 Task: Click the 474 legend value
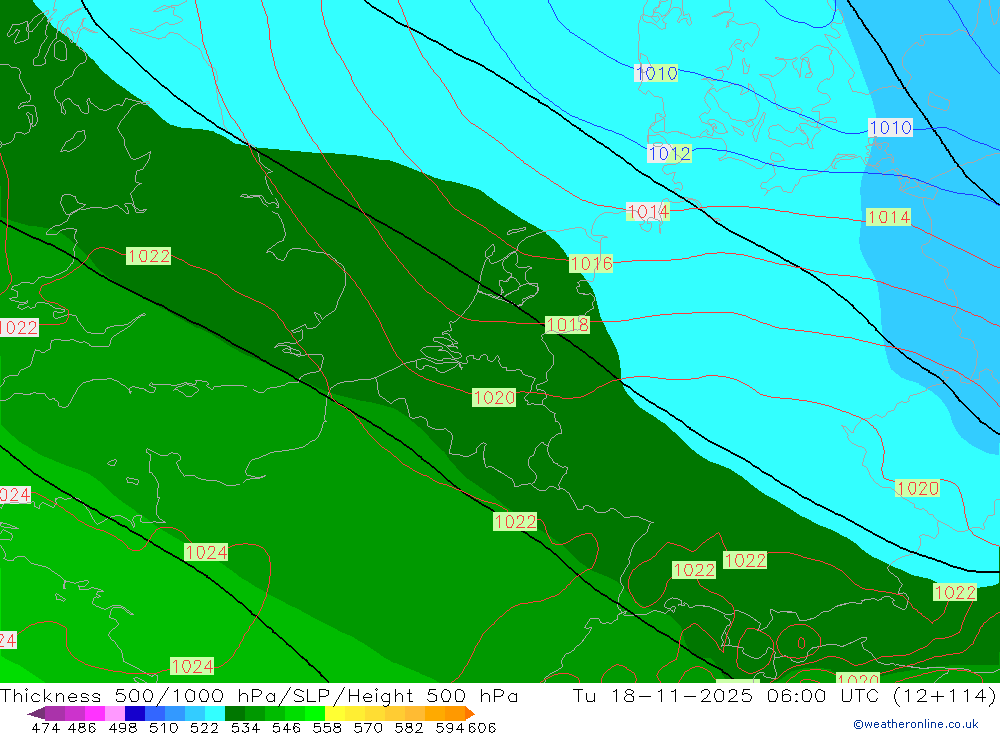click(x=45, y=727)
